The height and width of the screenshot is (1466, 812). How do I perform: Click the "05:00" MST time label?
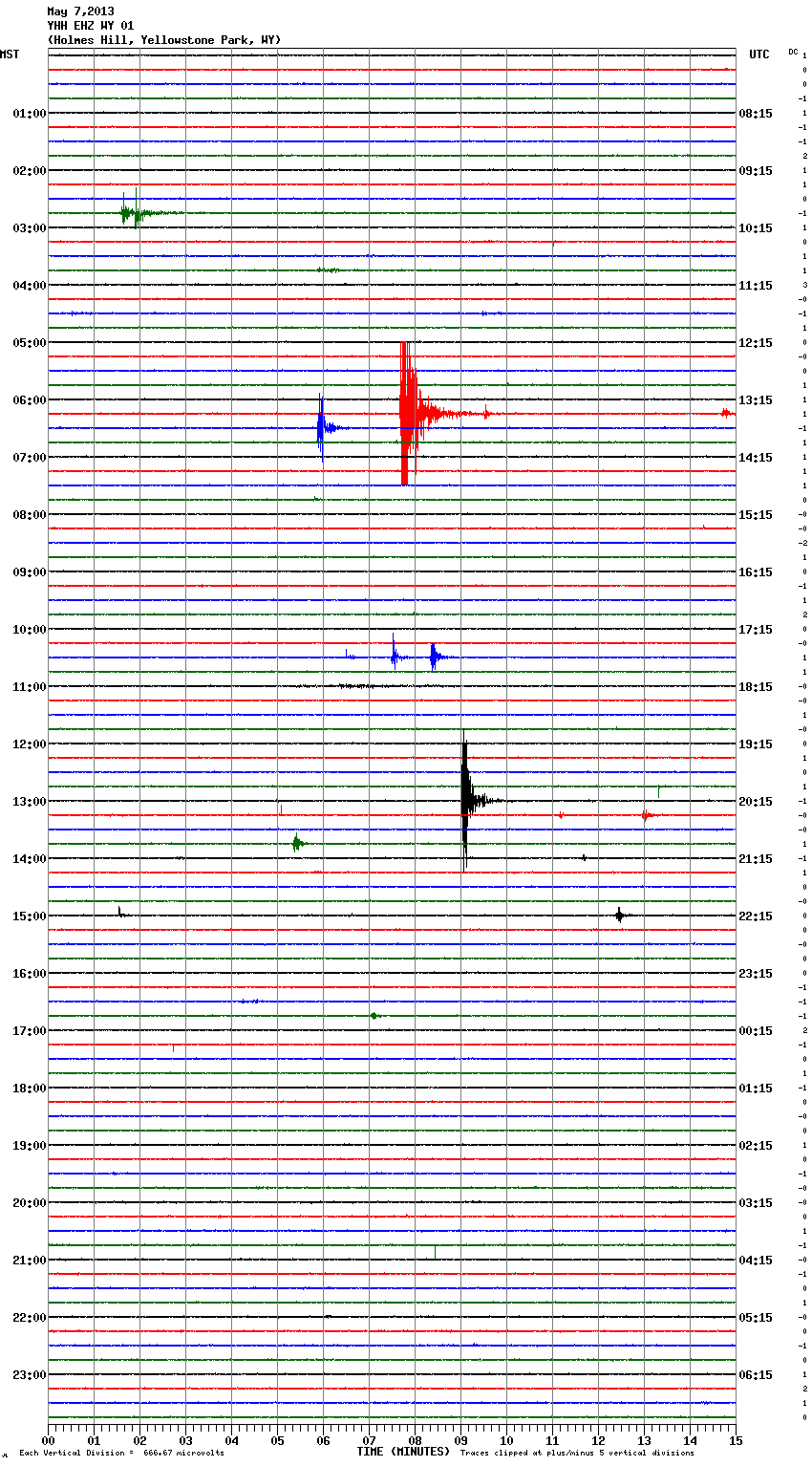coord(29,342)
